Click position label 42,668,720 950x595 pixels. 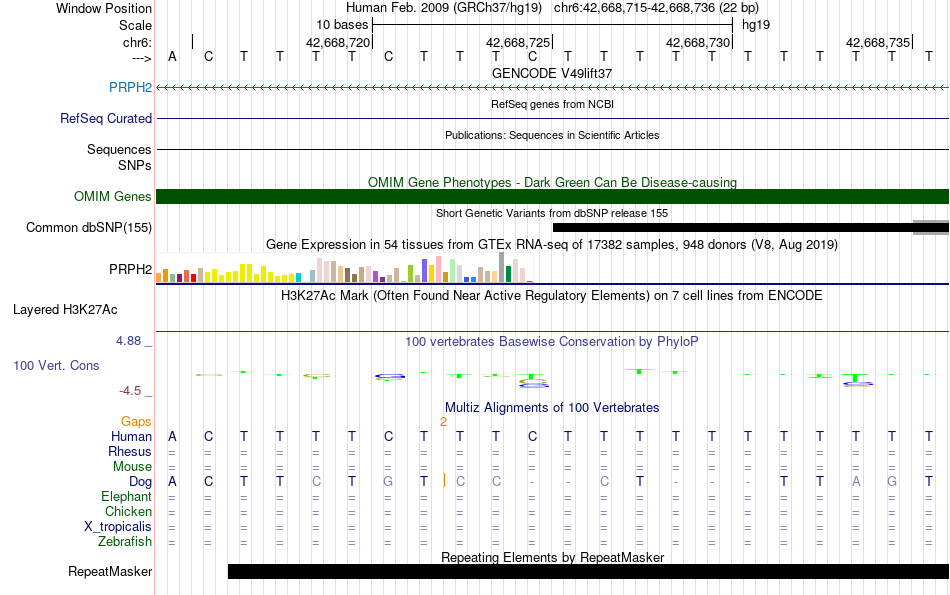(337, 42)
